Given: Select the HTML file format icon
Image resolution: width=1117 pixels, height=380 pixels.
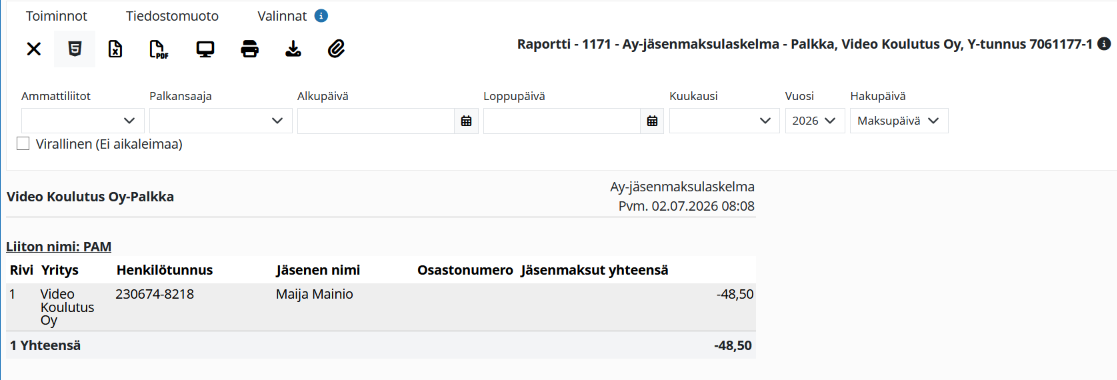Looking at the screenshot, I should (x=74, y=49).
